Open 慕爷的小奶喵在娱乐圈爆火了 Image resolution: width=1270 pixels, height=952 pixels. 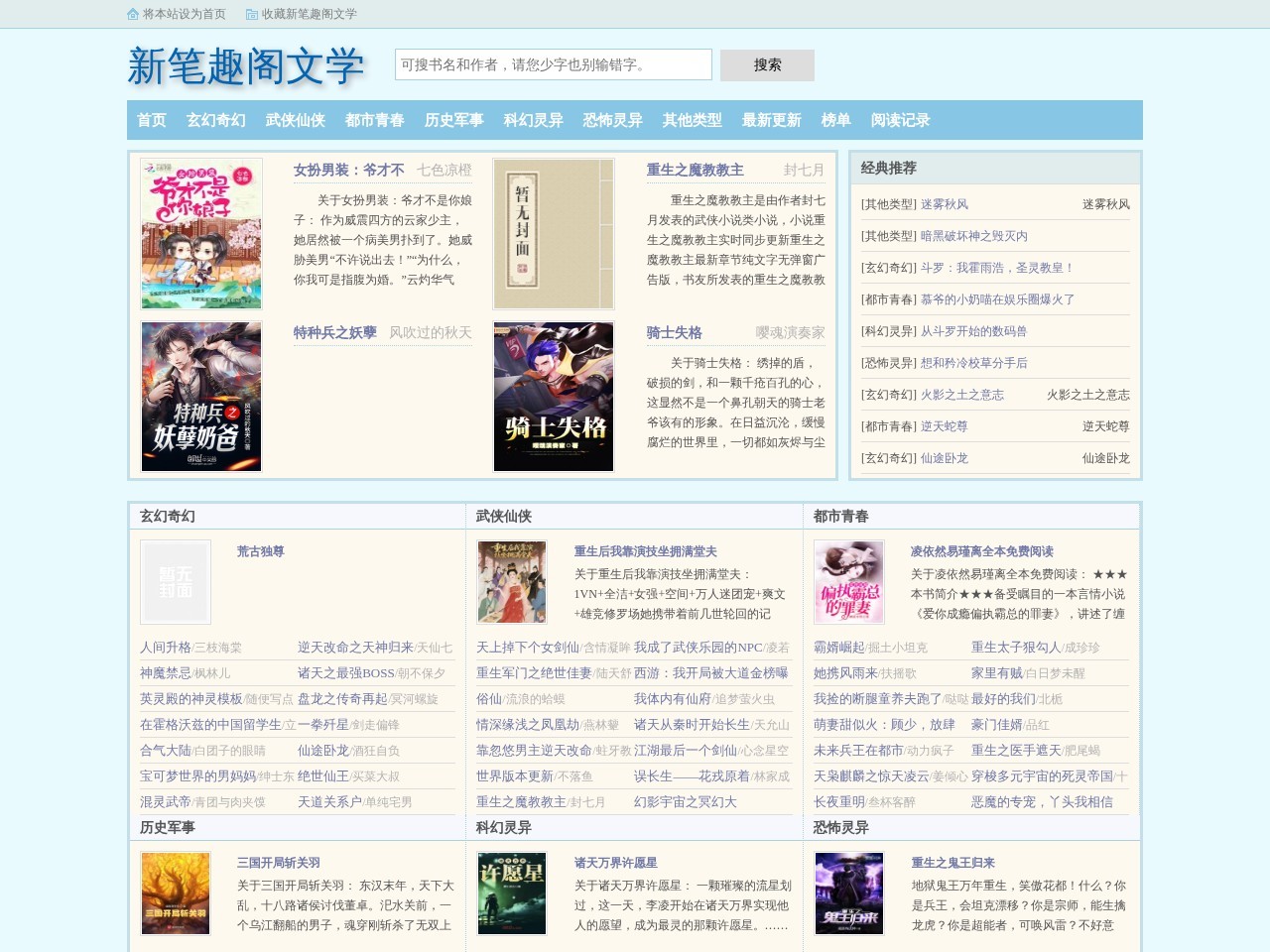tap(998, 299)
